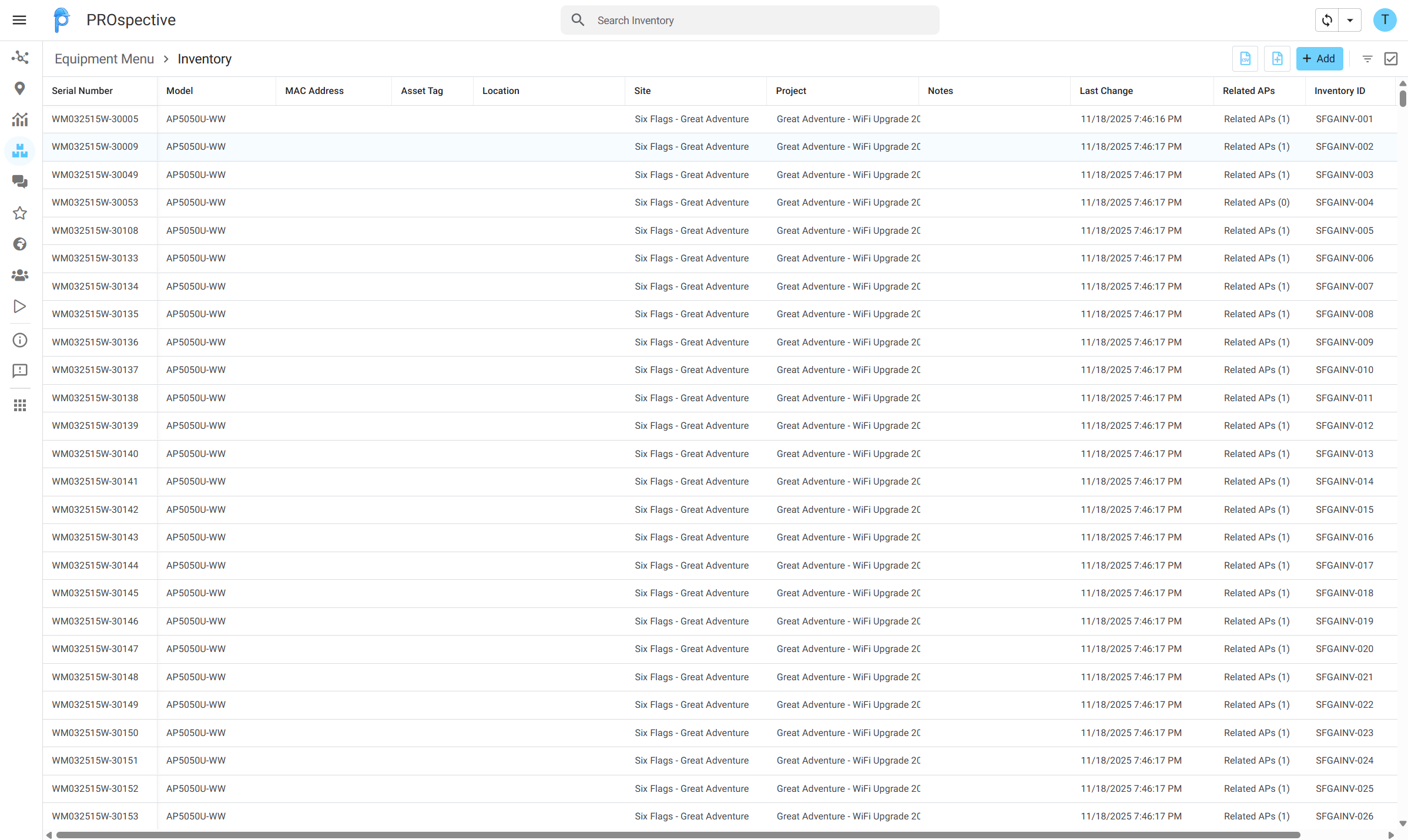This screenshot has height=840, width=1408.
Task: Open the info circle sidebar icon
Action: (20, 340)
